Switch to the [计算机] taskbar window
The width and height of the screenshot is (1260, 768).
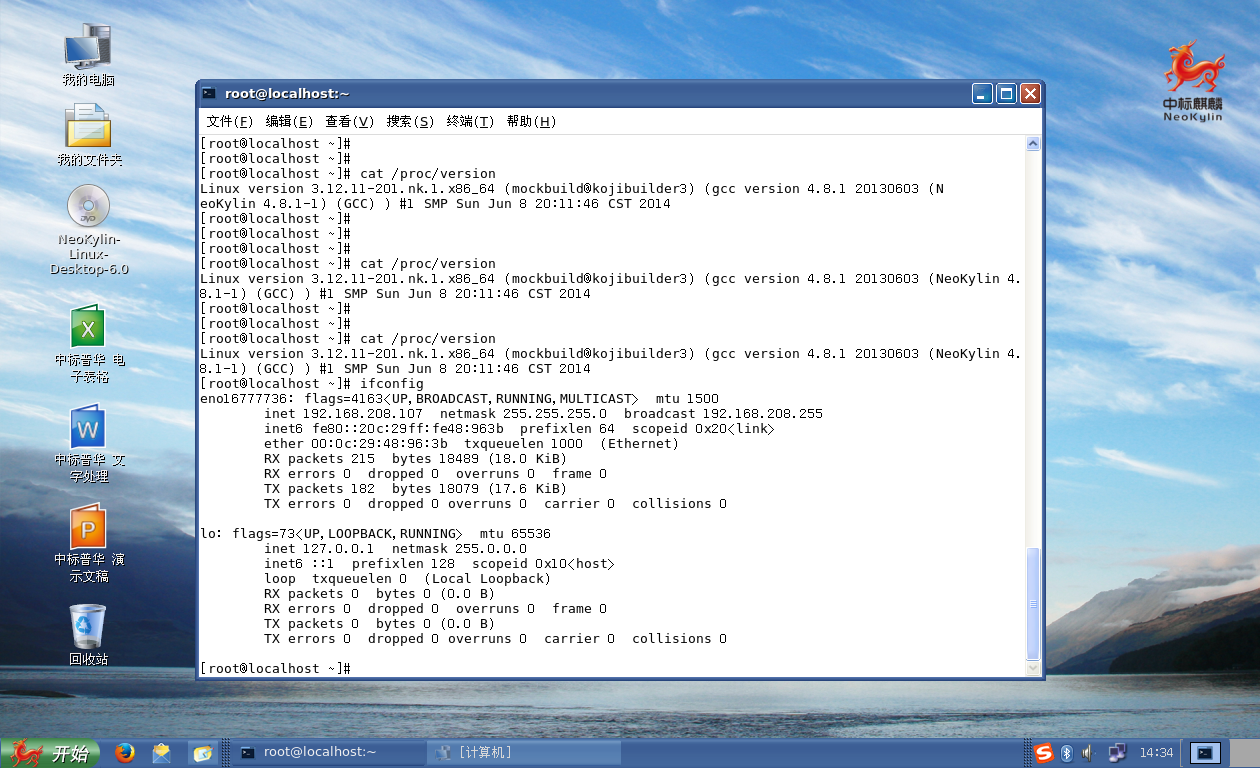(522, 752)
